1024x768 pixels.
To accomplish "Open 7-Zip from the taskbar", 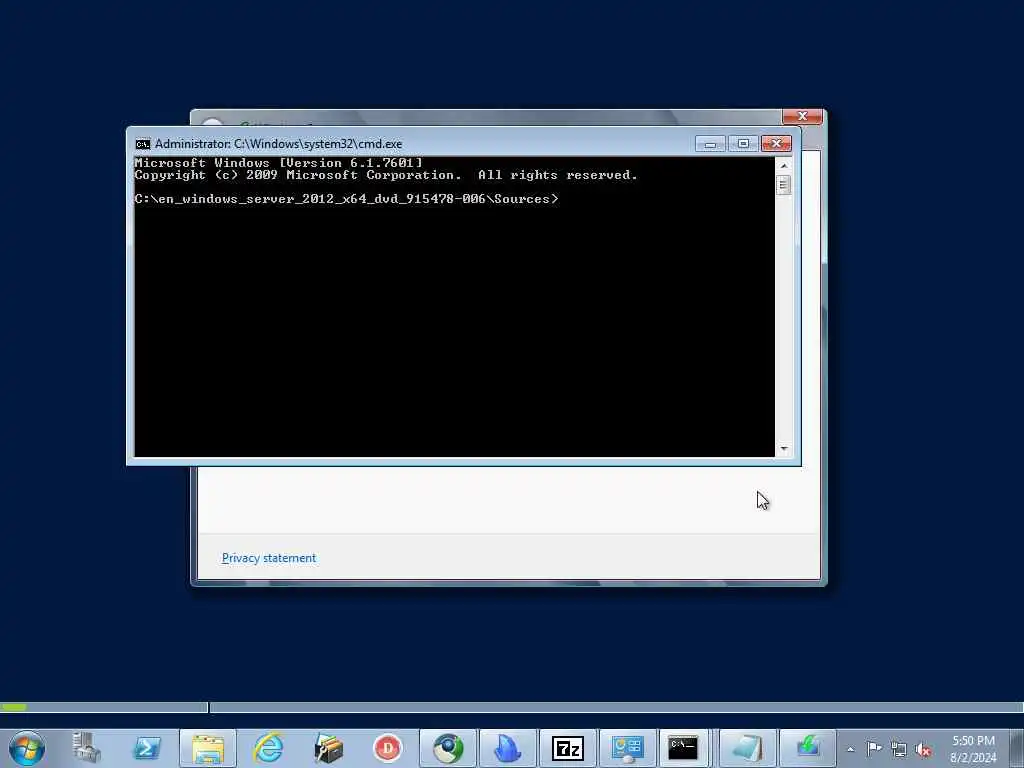I will [x=568, y=748].
